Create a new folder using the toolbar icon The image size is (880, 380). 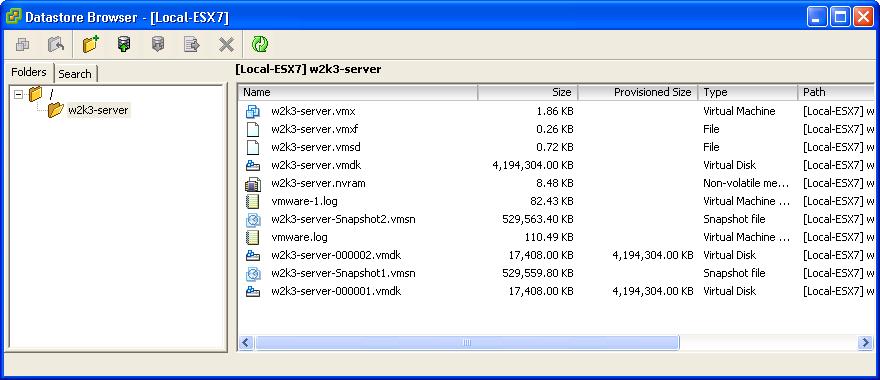(x=90, y=44)
